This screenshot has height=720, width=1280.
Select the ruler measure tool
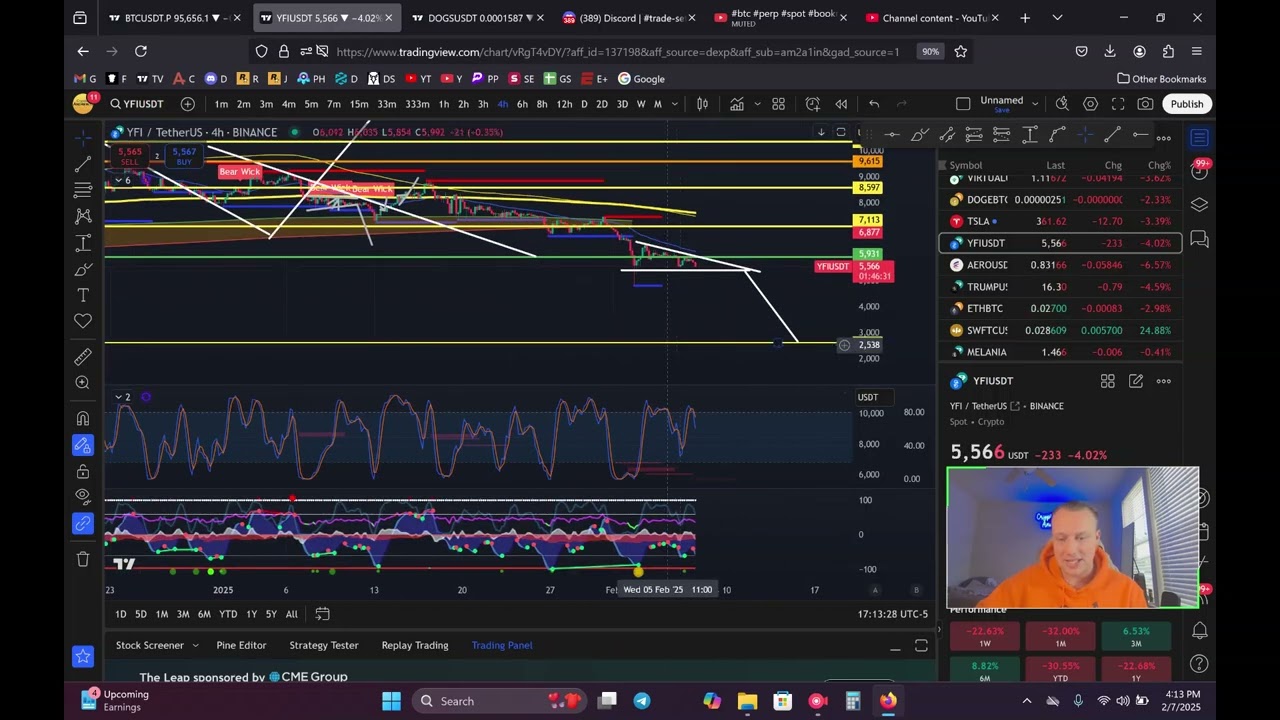83,357
